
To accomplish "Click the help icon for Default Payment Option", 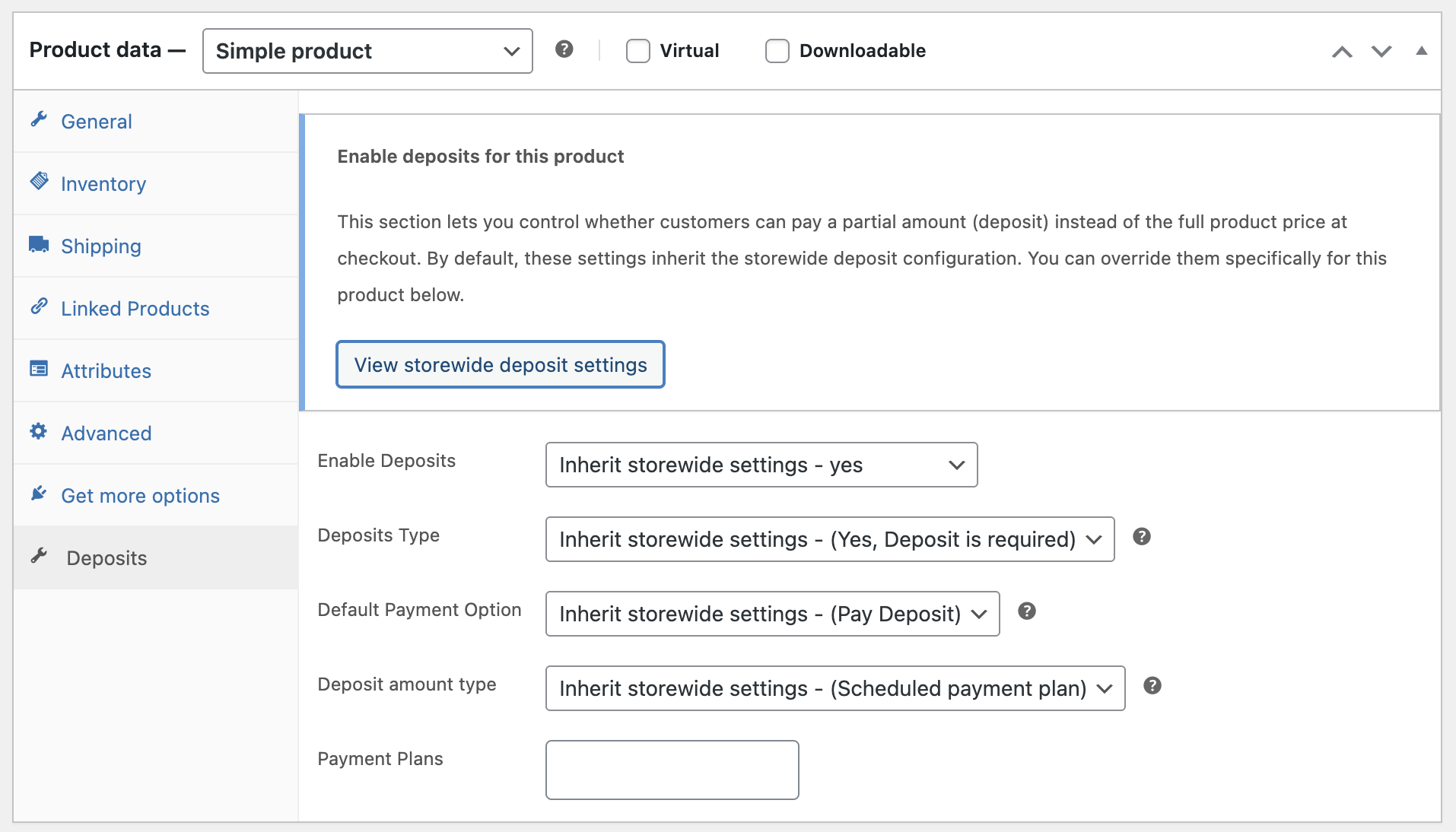I will (1026, 611).
